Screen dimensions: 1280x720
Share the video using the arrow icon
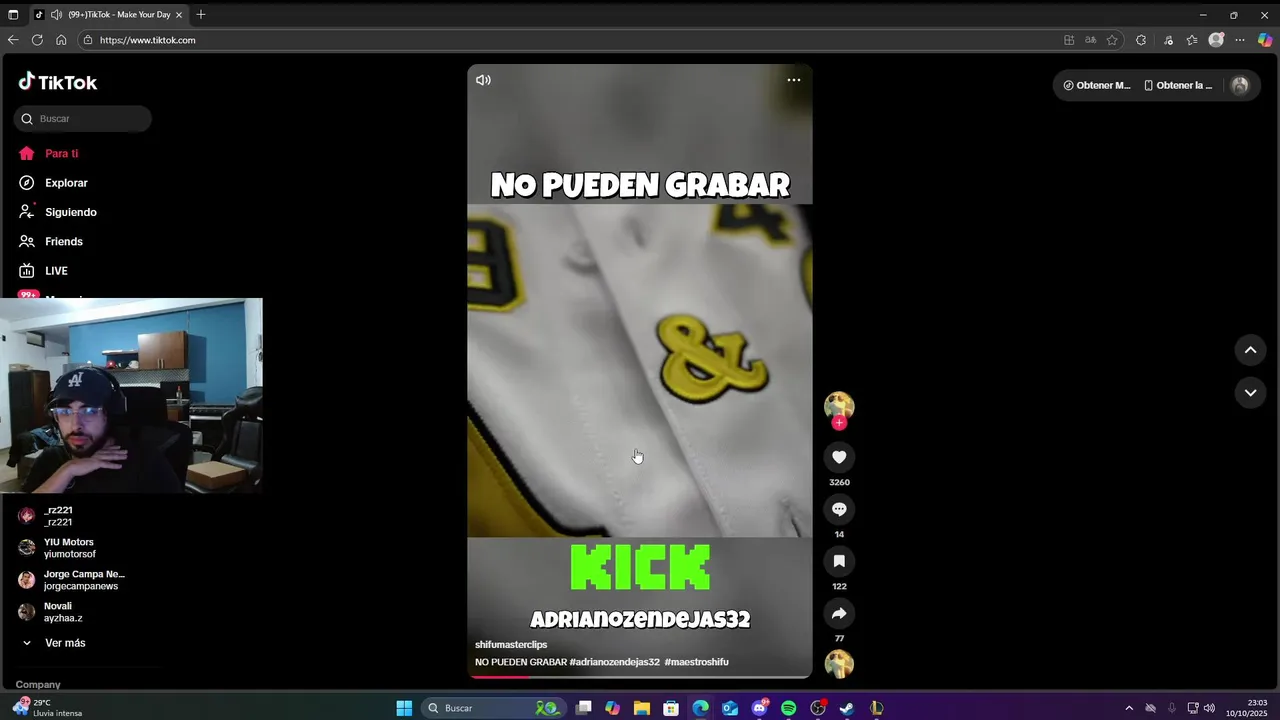pyautogui.click(x=839, y=613)
